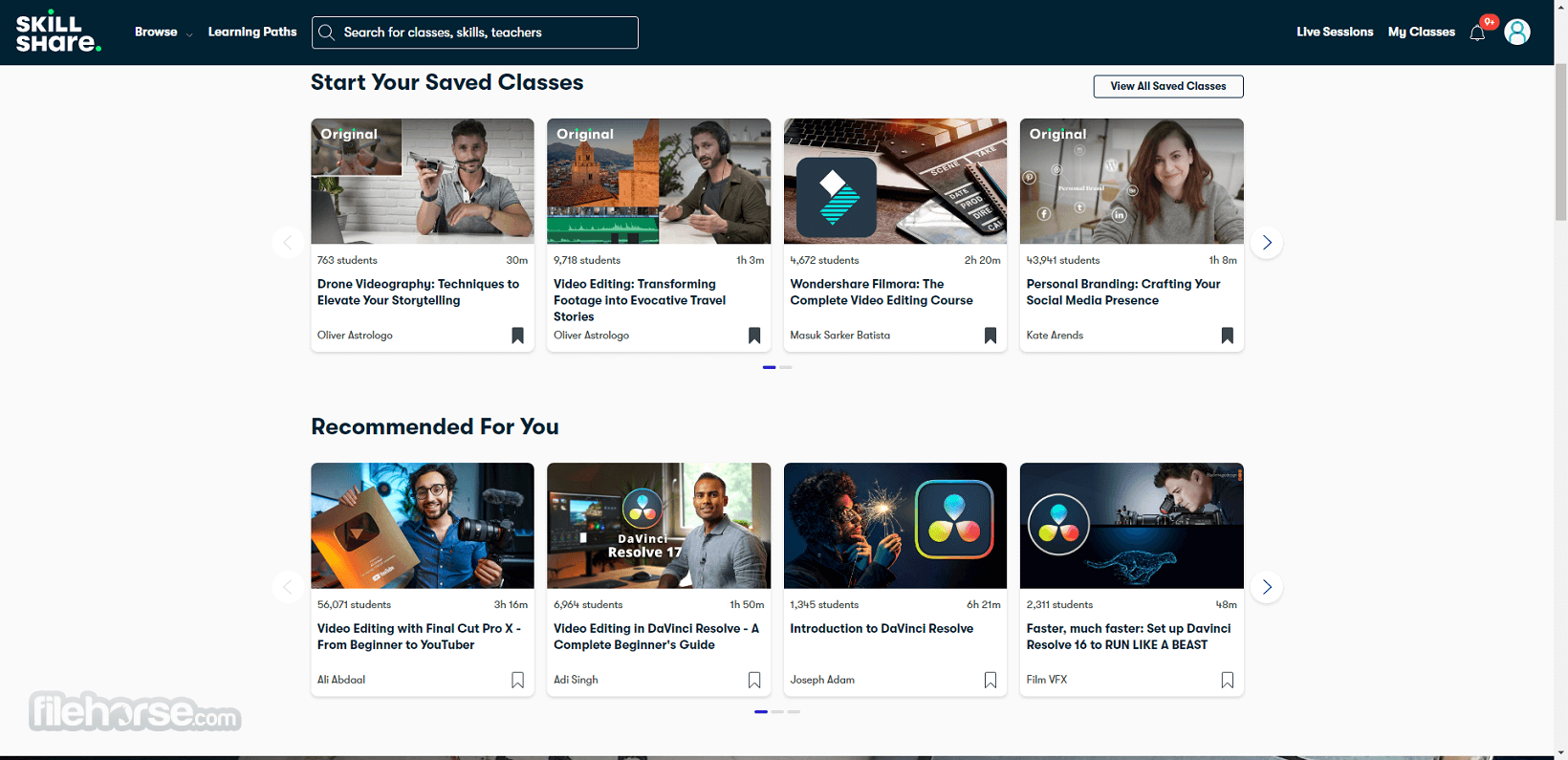Go to second page dot of recommended classes
The width and height of the screenshot is (1568, 760).
click(x=777, y=711)
